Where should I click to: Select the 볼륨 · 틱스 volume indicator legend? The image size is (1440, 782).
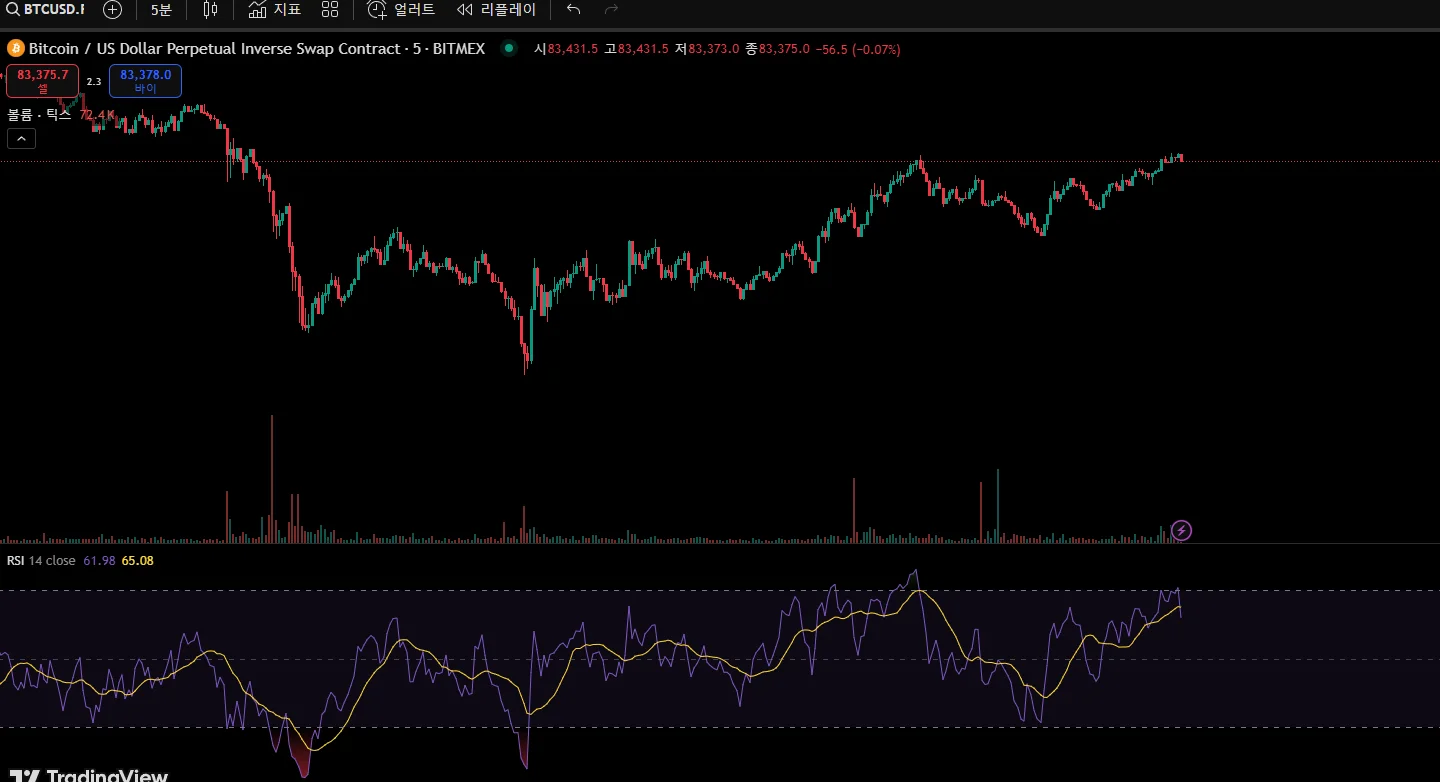coord(40,115)
